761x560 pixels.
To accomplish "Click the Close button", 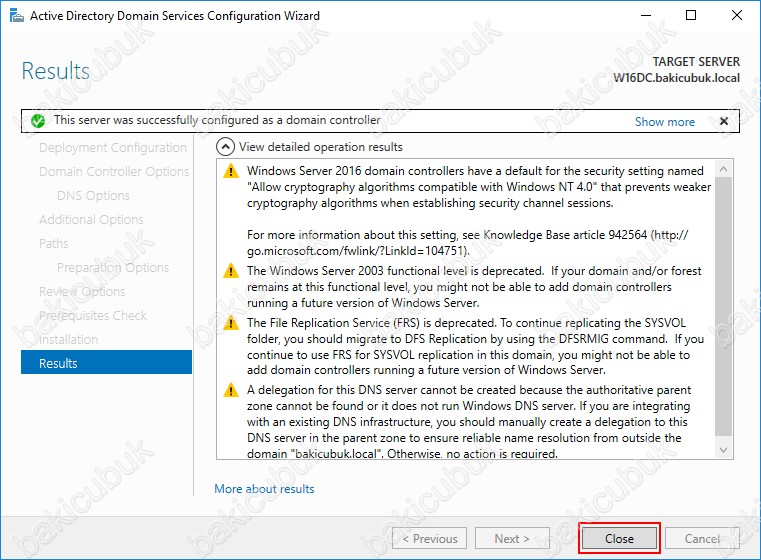I will (x=619, y=538).
